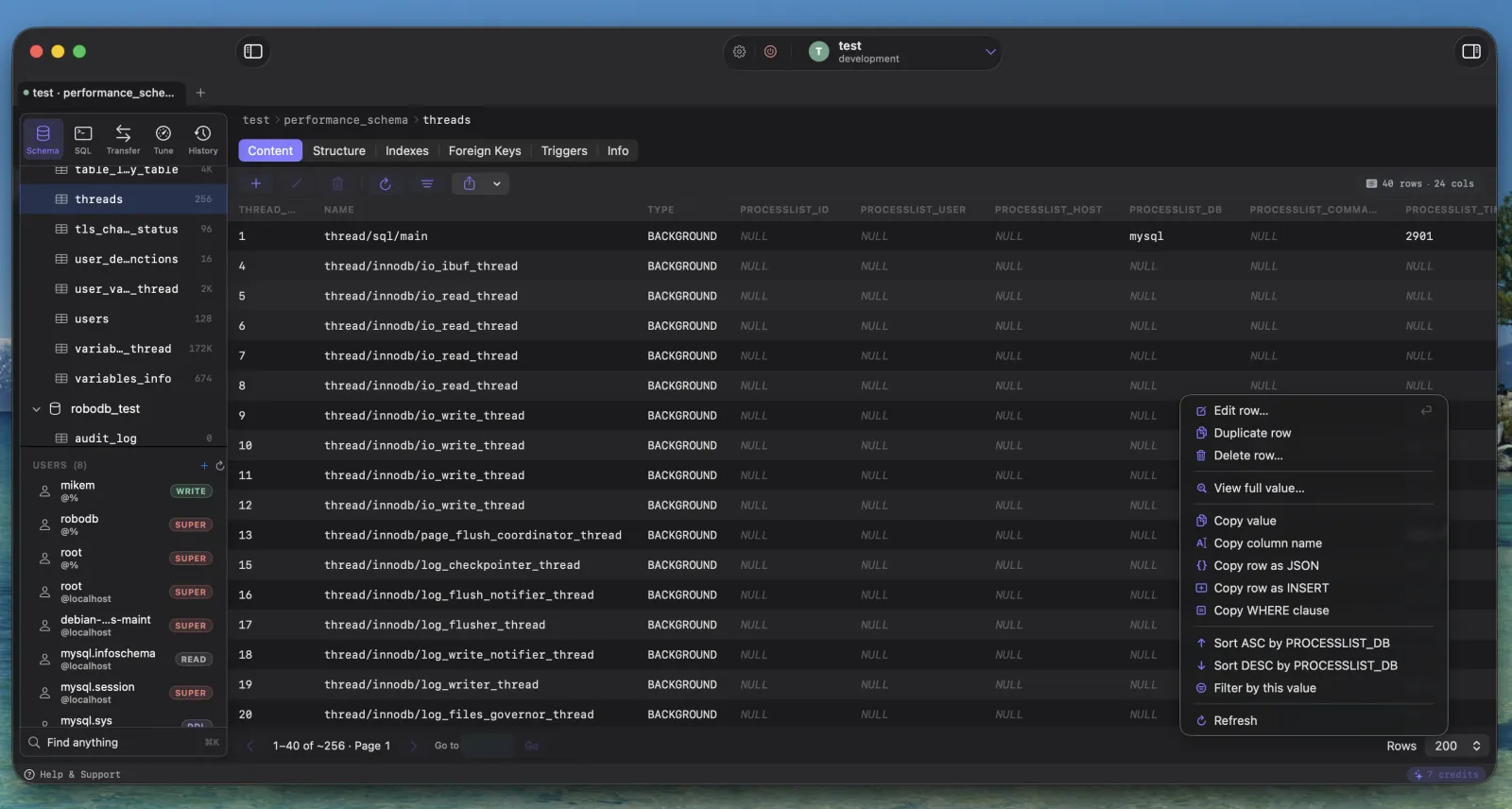Image resolution: width=1512 pixels, height=809 pixels.
Task: Sort DESC by PROCESSLIST_DB
Action: pos(1314,665)
